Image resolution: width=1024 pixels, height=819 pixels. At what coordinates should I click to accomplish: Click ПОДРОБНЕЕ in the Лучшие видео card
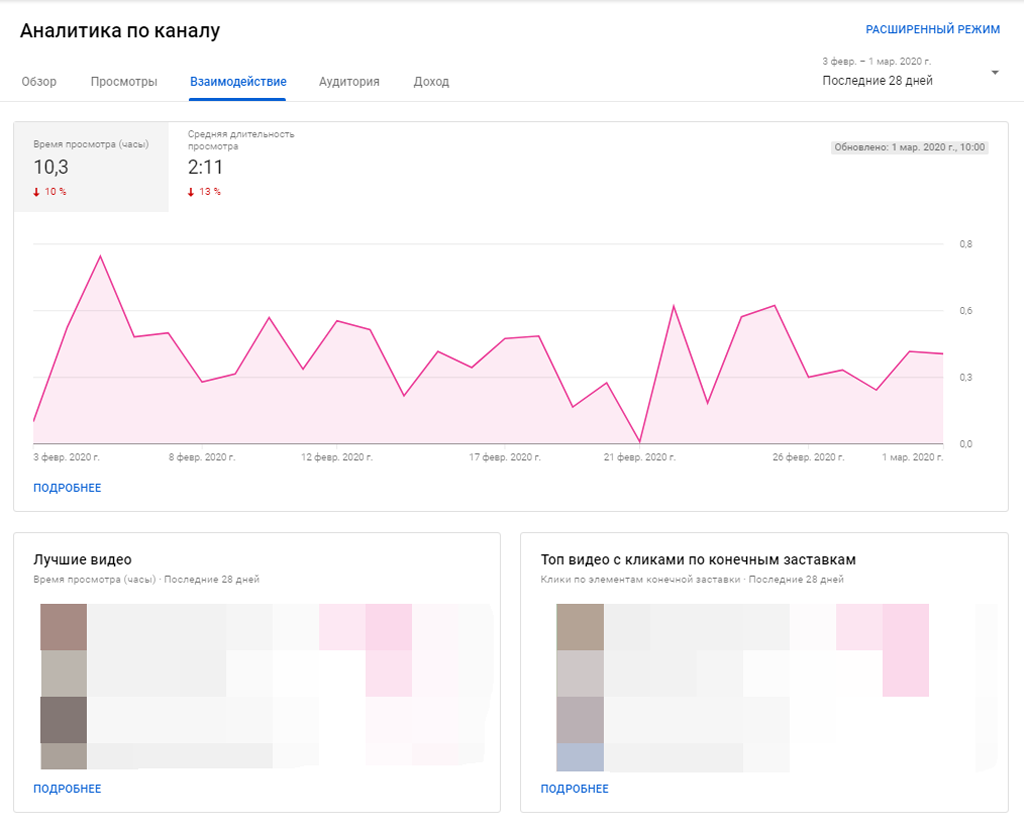[67, 789]
